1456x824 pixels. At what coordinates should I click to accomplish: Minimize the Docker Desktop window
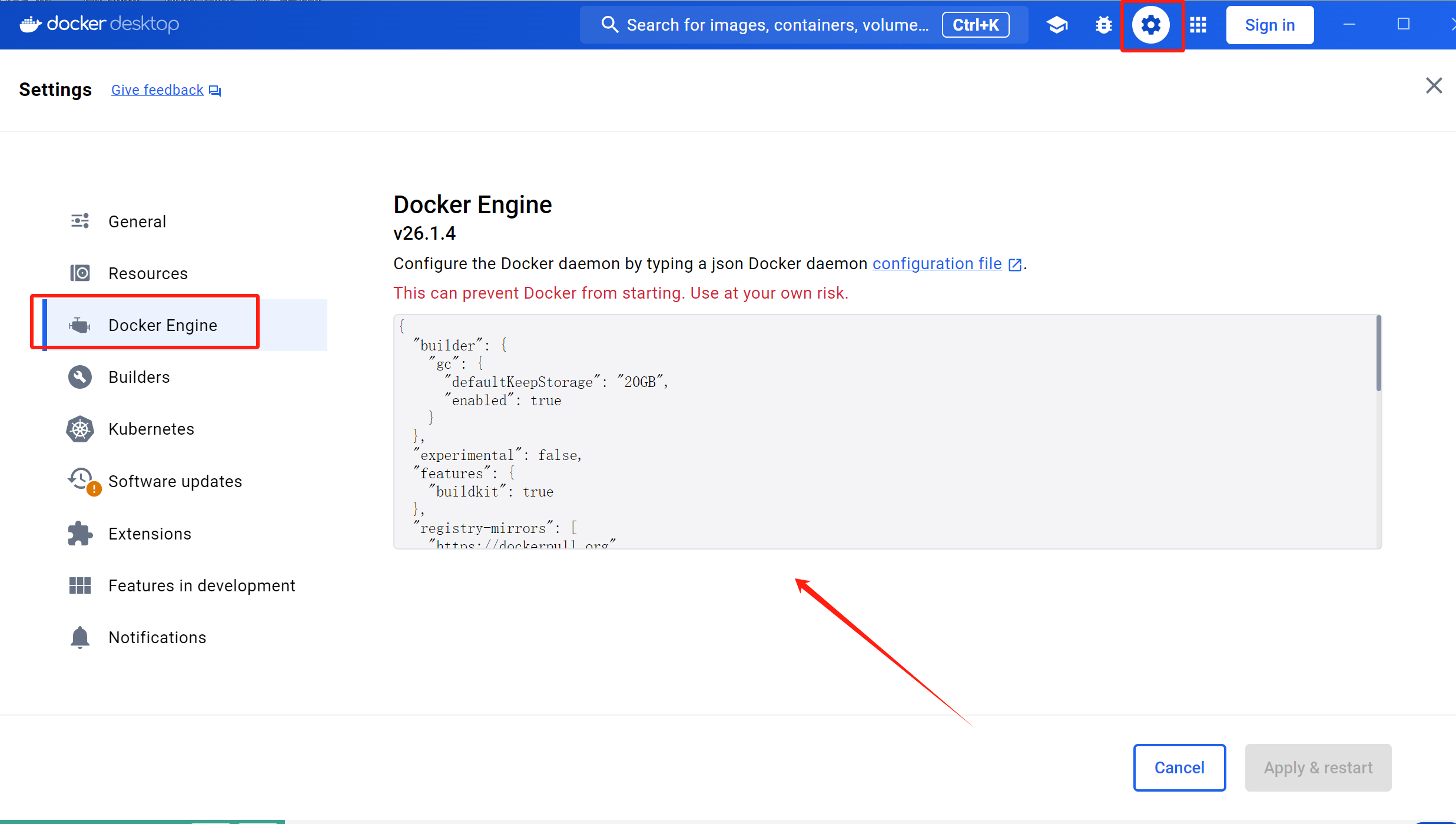(x=1349, y=24)
